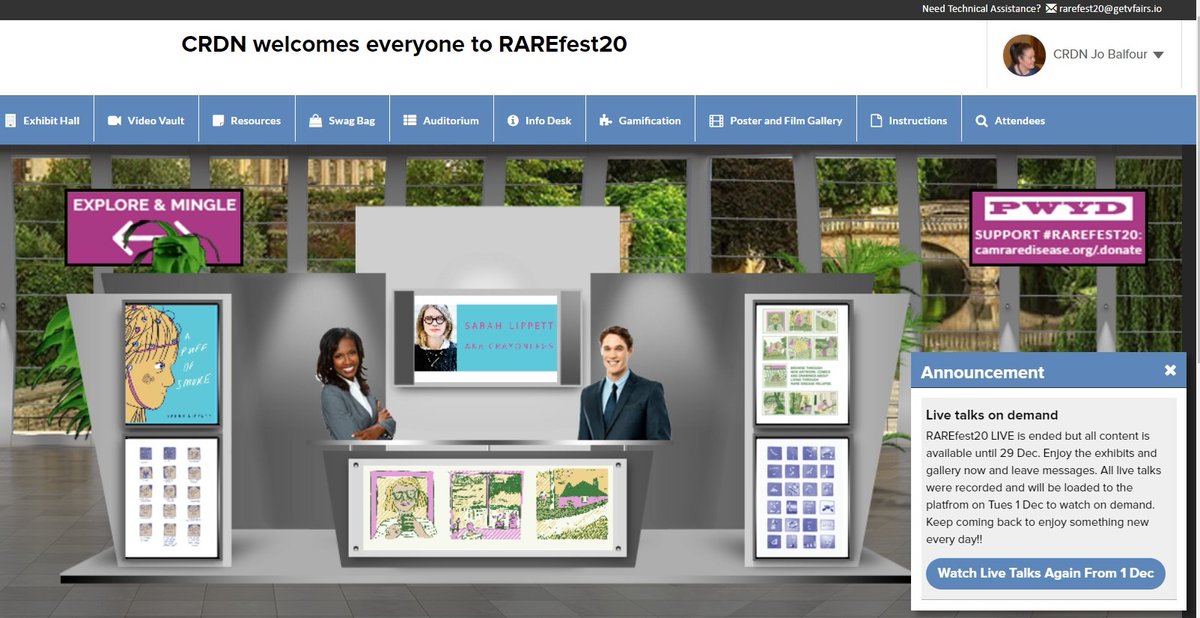
Task: Click the Attendees search magnifier icon
Action: (x=982, y=121)
